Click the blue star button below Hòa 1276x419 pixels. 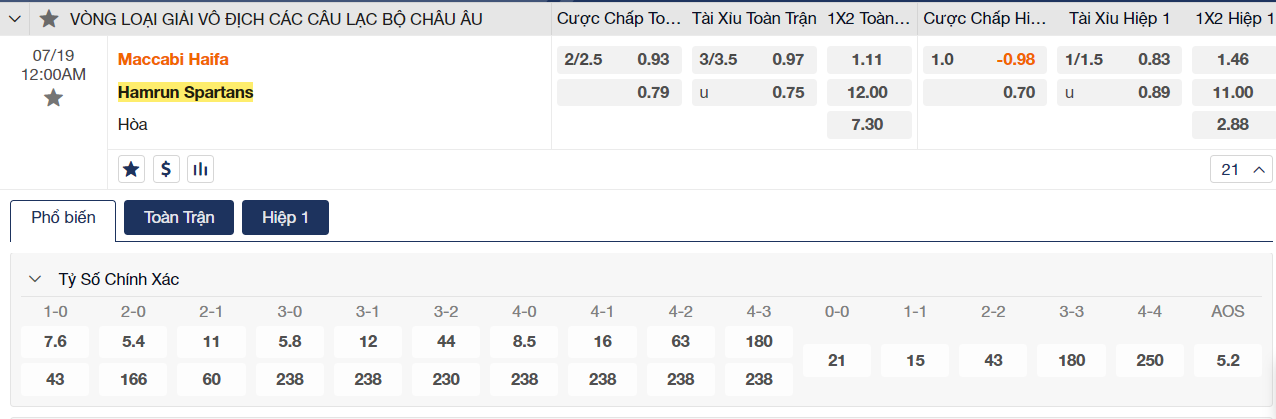pos(131,169)
